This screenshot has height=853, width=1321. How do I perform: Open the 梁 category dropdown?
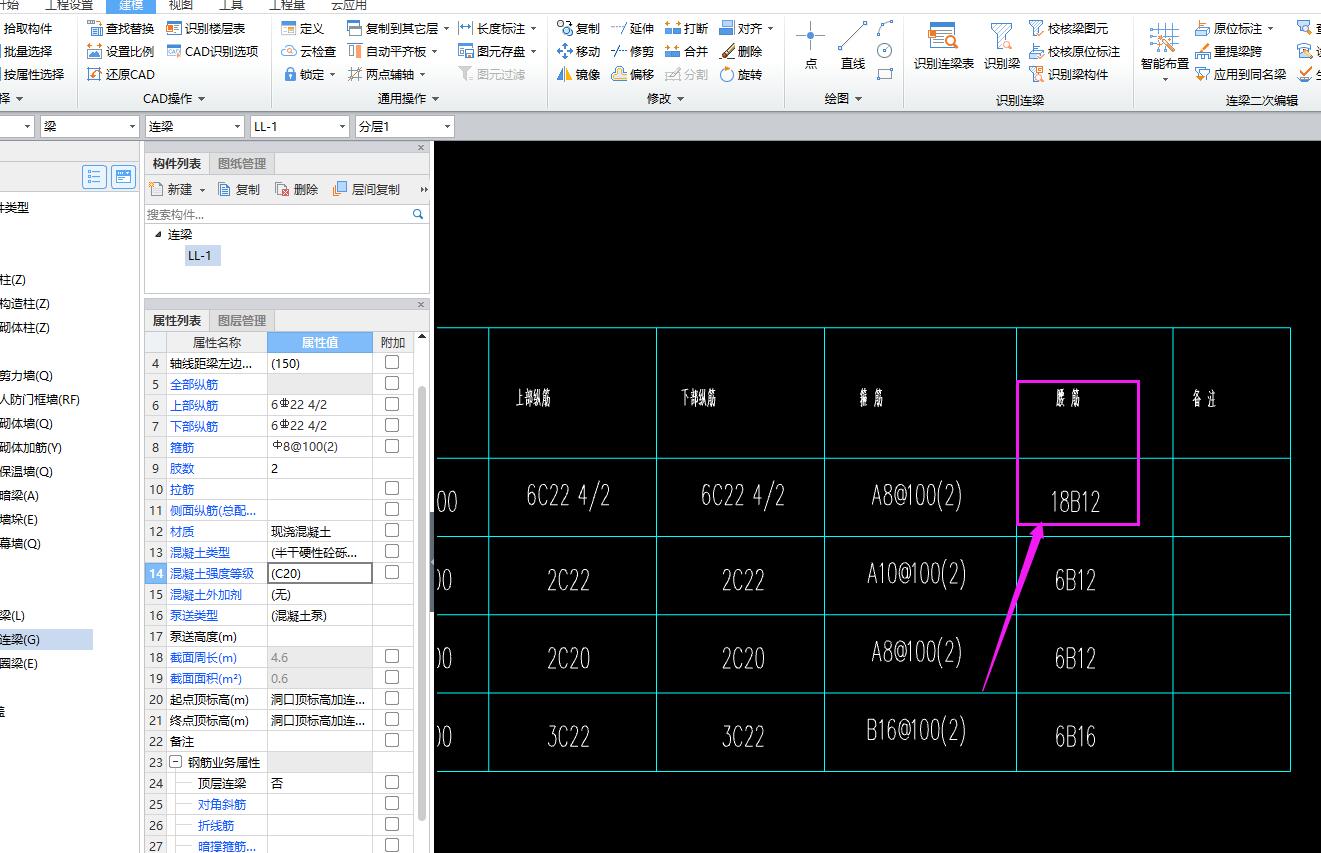point(132,126)
